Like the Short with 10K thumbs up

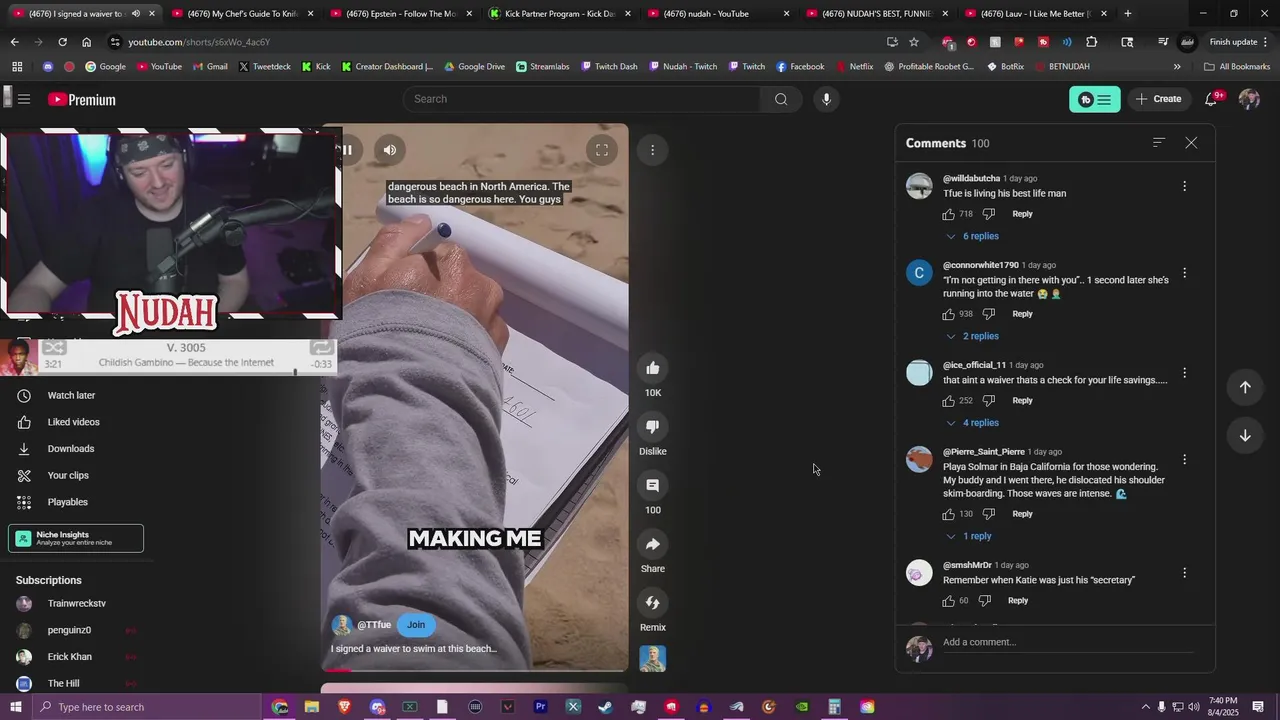click(653, 368)
